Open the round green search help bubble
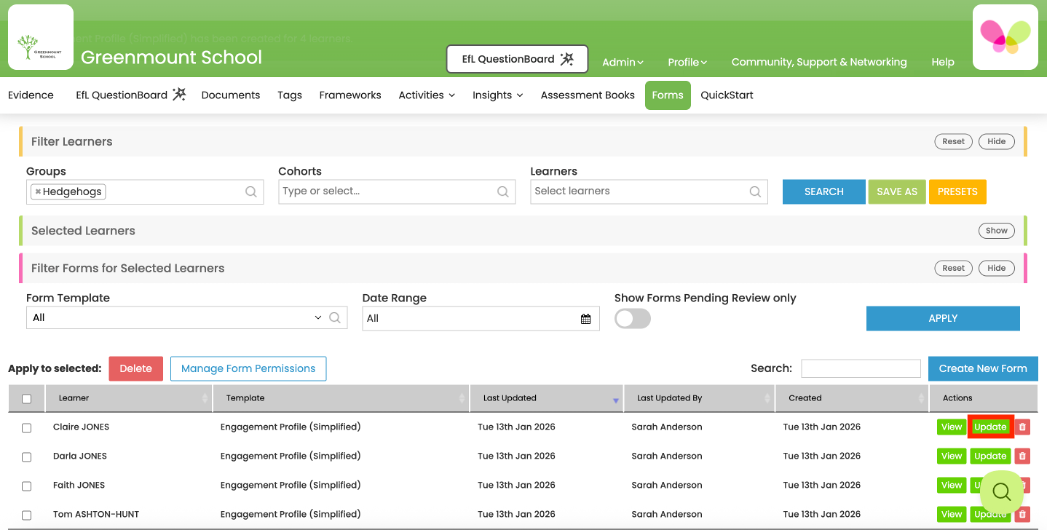This screenshot has height=530, width=1048. pos(1001,493)
